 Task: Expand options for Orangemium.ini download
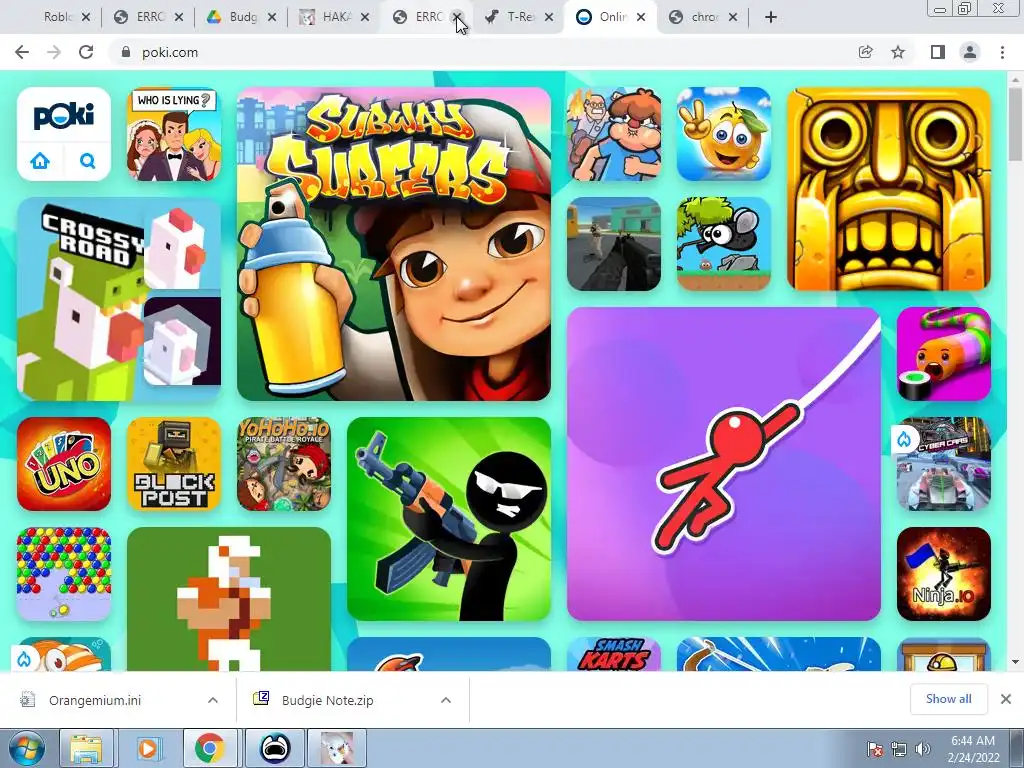pos(213,700)
